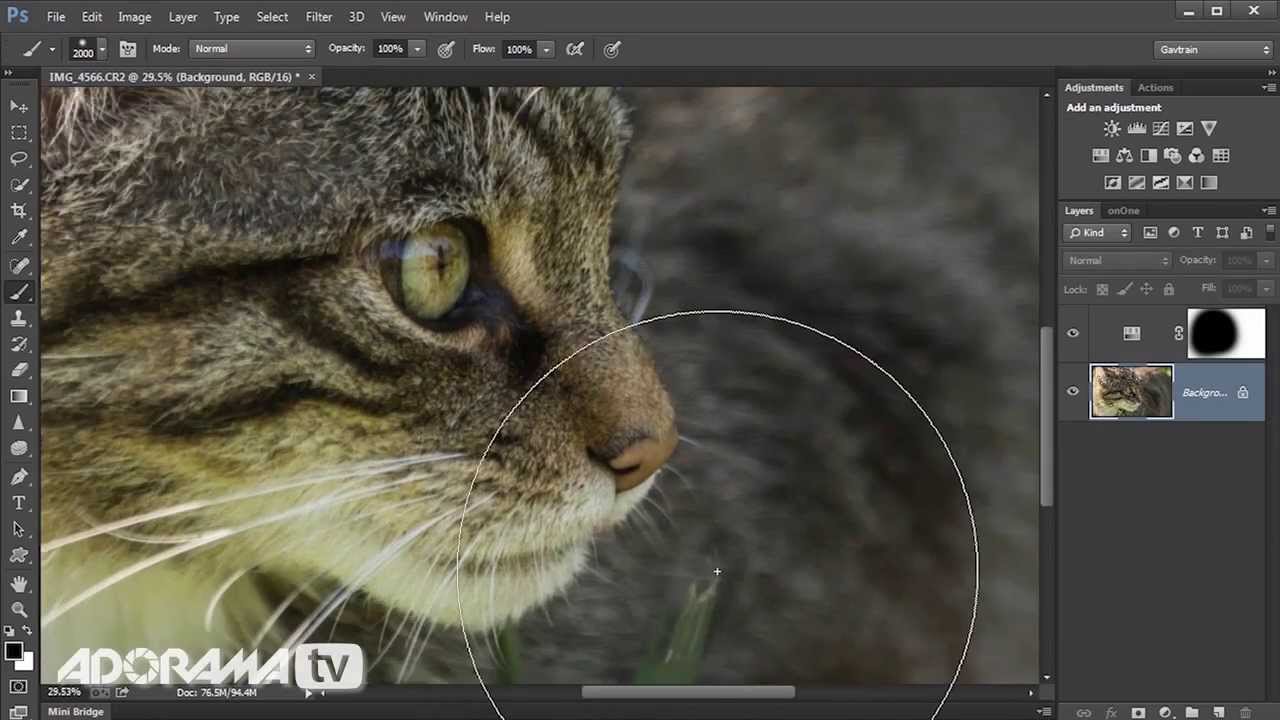Open the brush Opacity slider arrow
This screenshot has width=1280, height=720.
point(417,49)
